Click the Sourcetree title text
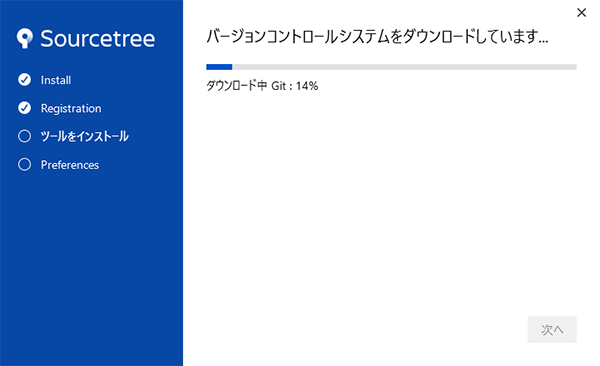The height and width of the screenshot is (366, 600). coord(98,39)
